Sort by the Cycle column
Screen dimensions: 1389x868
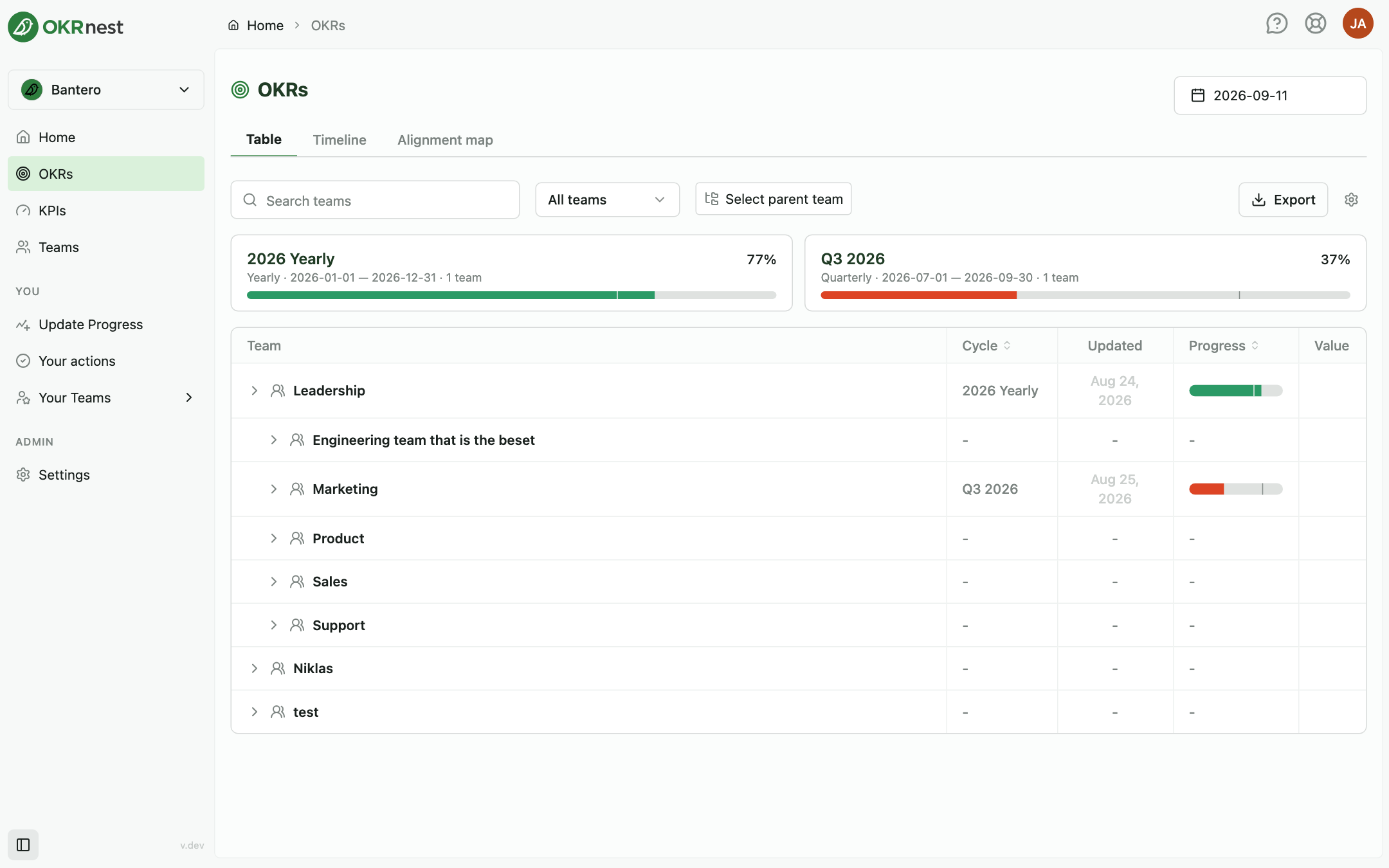(986, 345)
